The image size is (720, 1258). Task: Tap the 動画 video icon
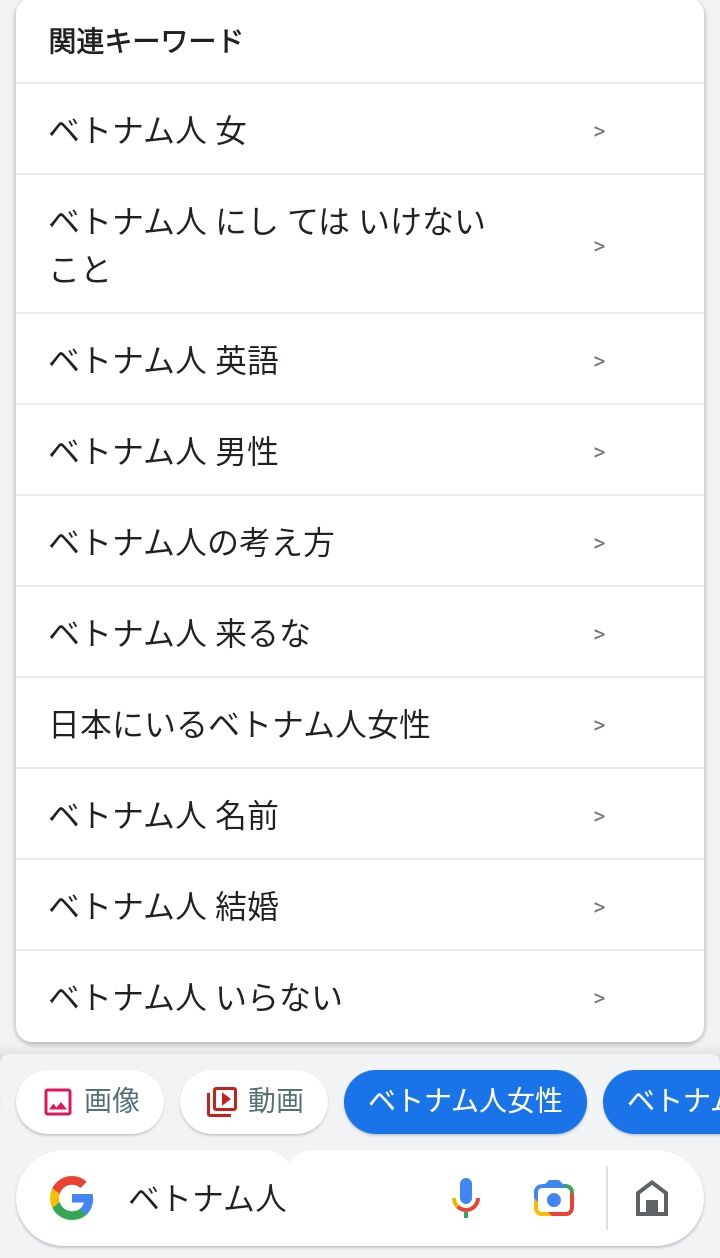tap(221, 1102)
